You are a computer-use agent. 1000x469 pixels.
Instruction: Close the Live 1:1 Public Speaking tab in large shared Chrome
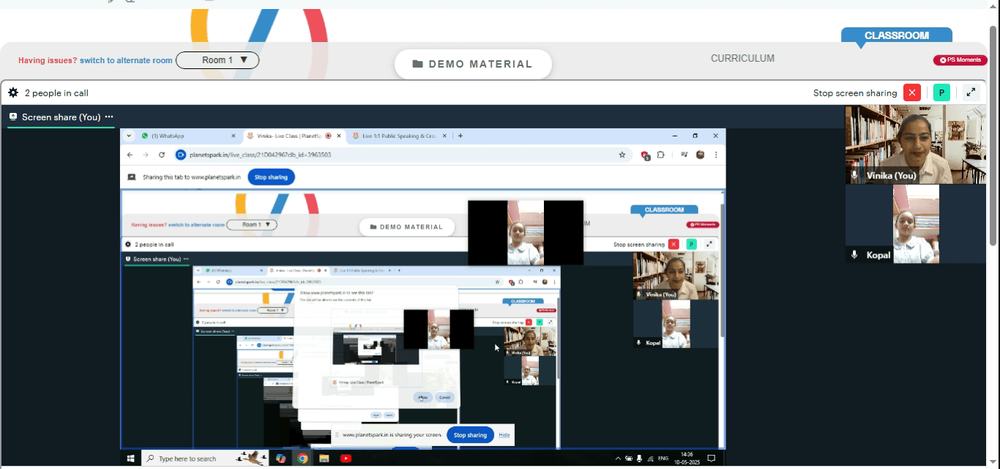[445, 136]
